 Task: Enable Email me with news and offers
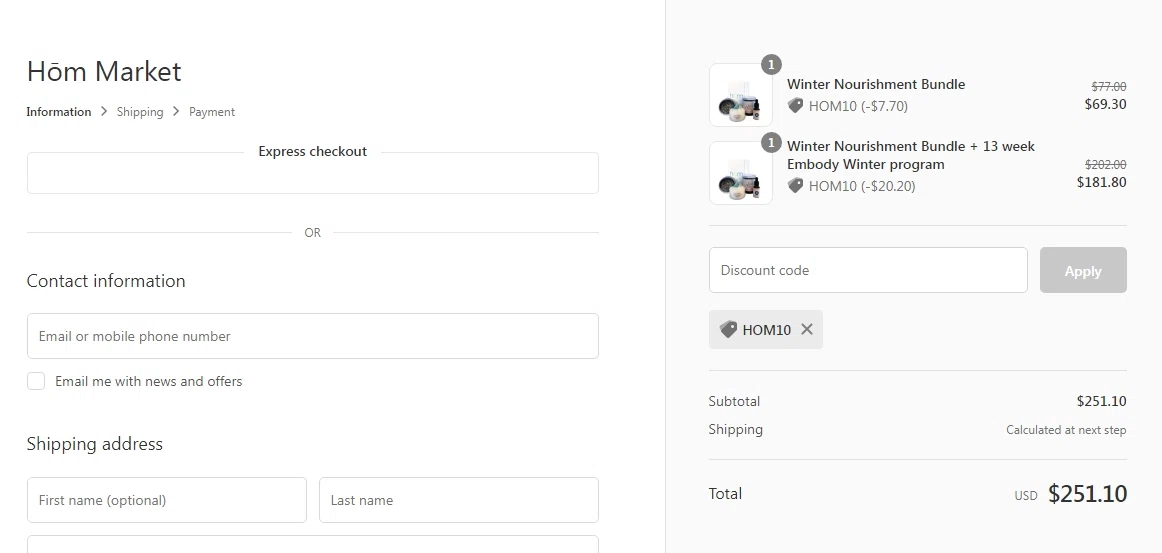(36, 381)
